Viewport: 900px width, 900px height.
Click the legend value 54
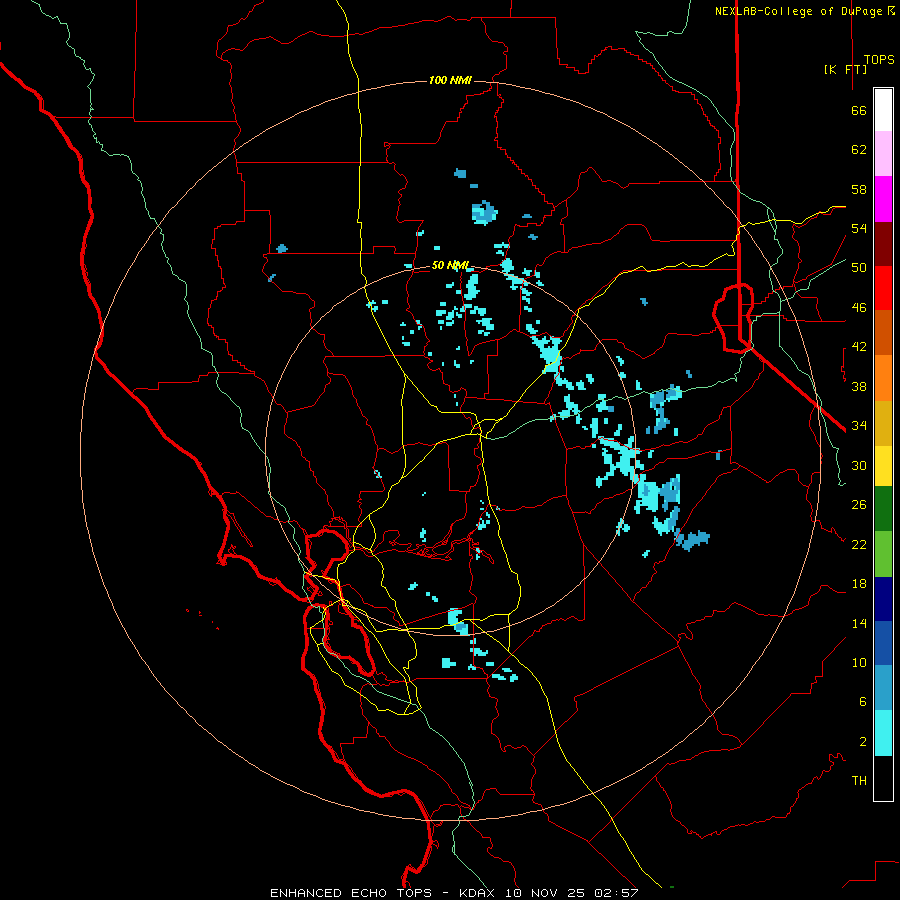(859, 228)
